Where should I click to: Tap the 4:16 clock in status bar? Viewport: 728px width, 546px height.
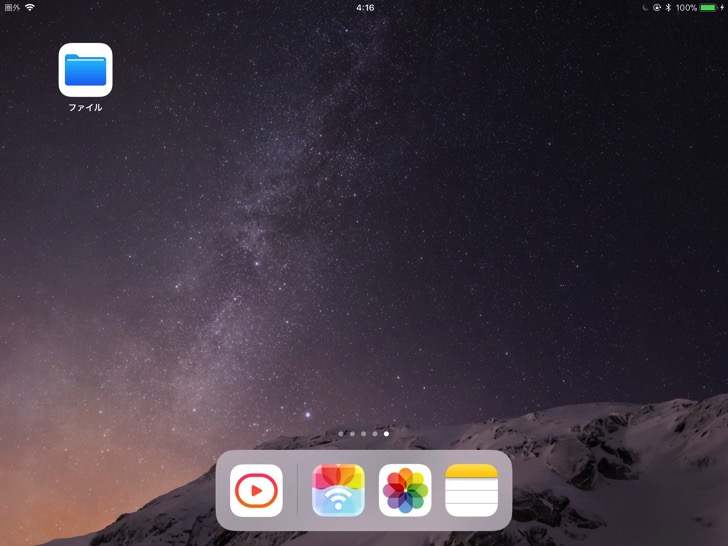tap(365, 7)
